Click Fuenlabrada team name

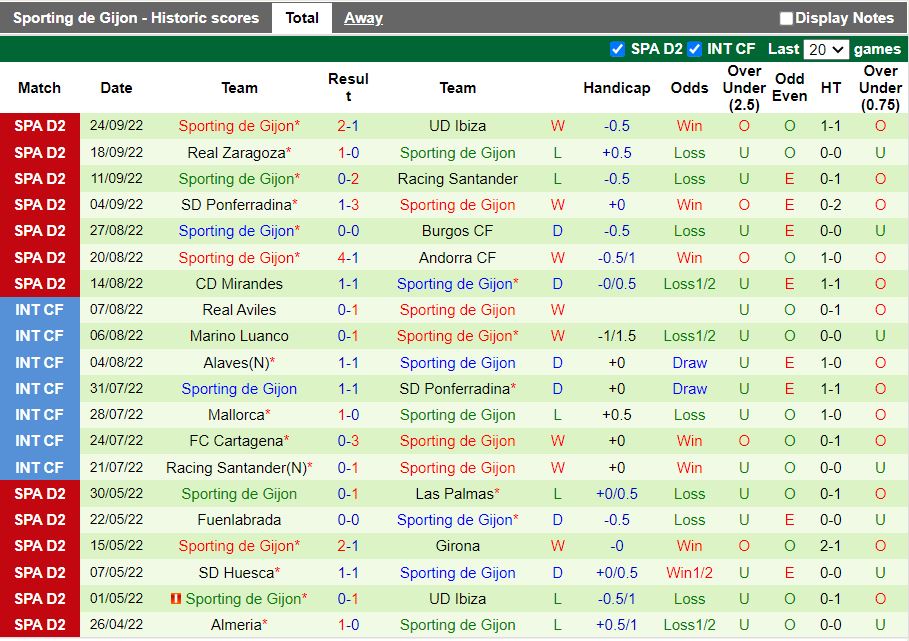click(239, 520)
